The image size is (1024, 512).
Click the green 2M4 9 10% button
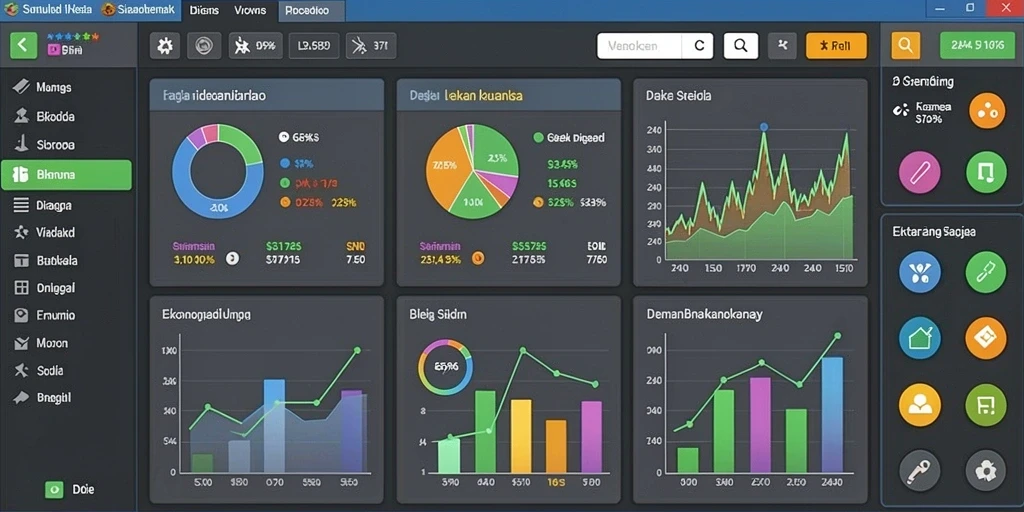coord(977,45)
